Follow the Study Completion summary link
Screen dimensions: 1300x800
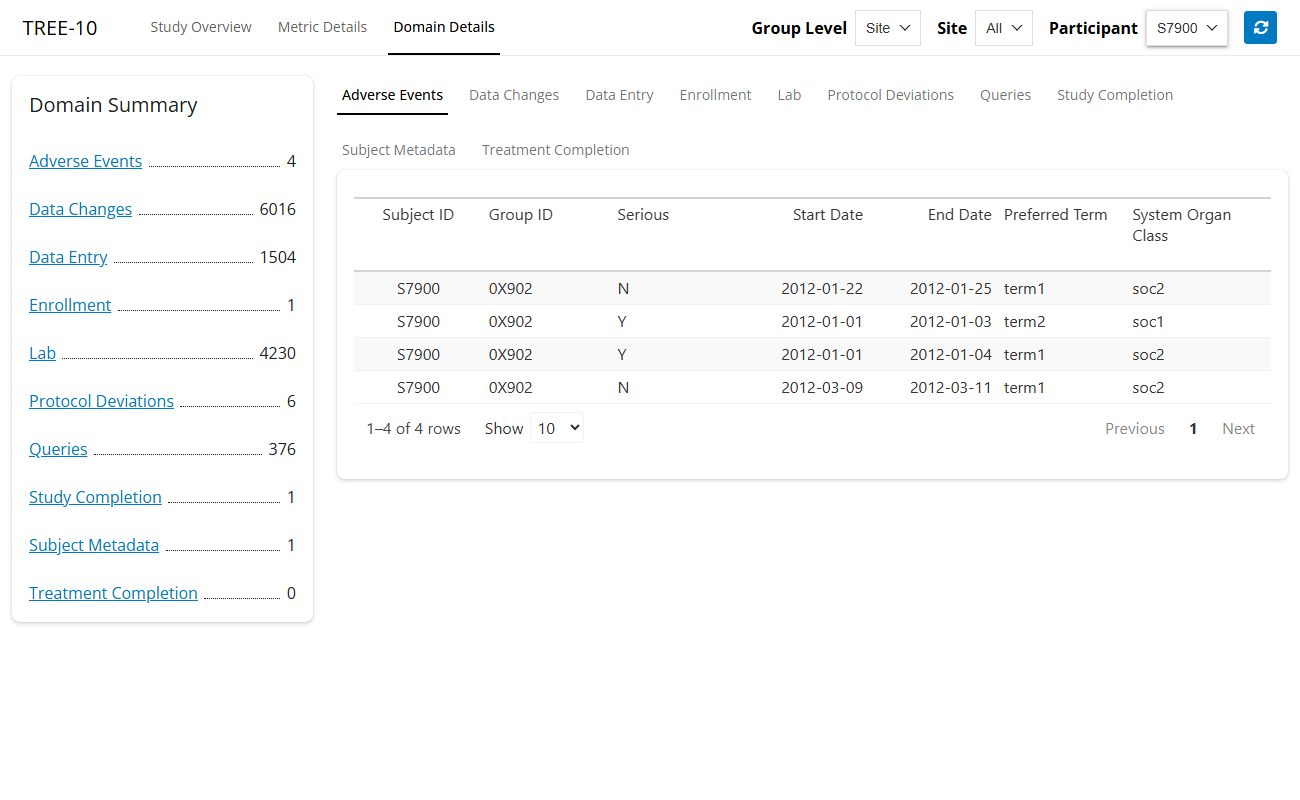(x=95, y=497)
